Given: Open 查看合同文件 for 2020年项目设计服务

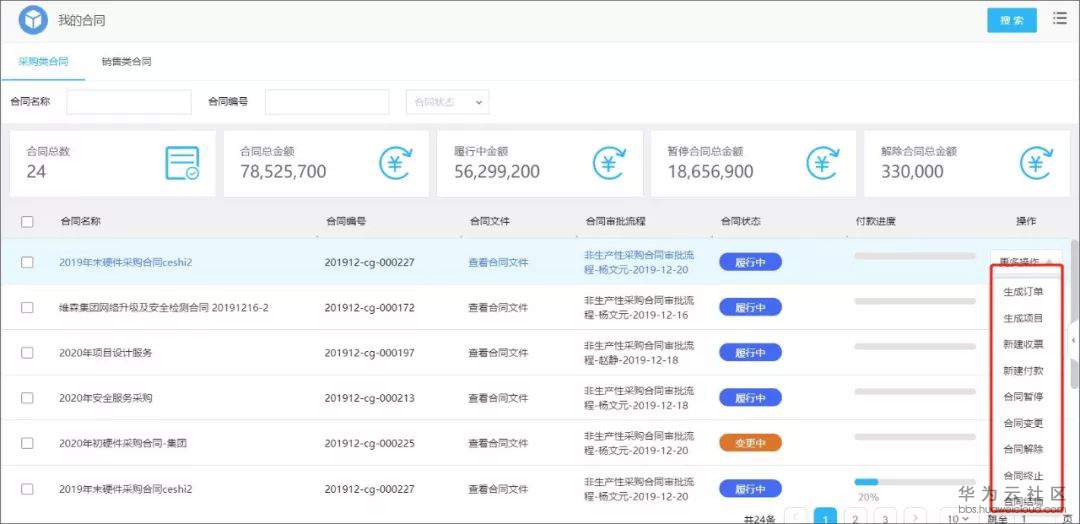Looking at the screenshot, I should pyautogui.click(x=498, y=353).
